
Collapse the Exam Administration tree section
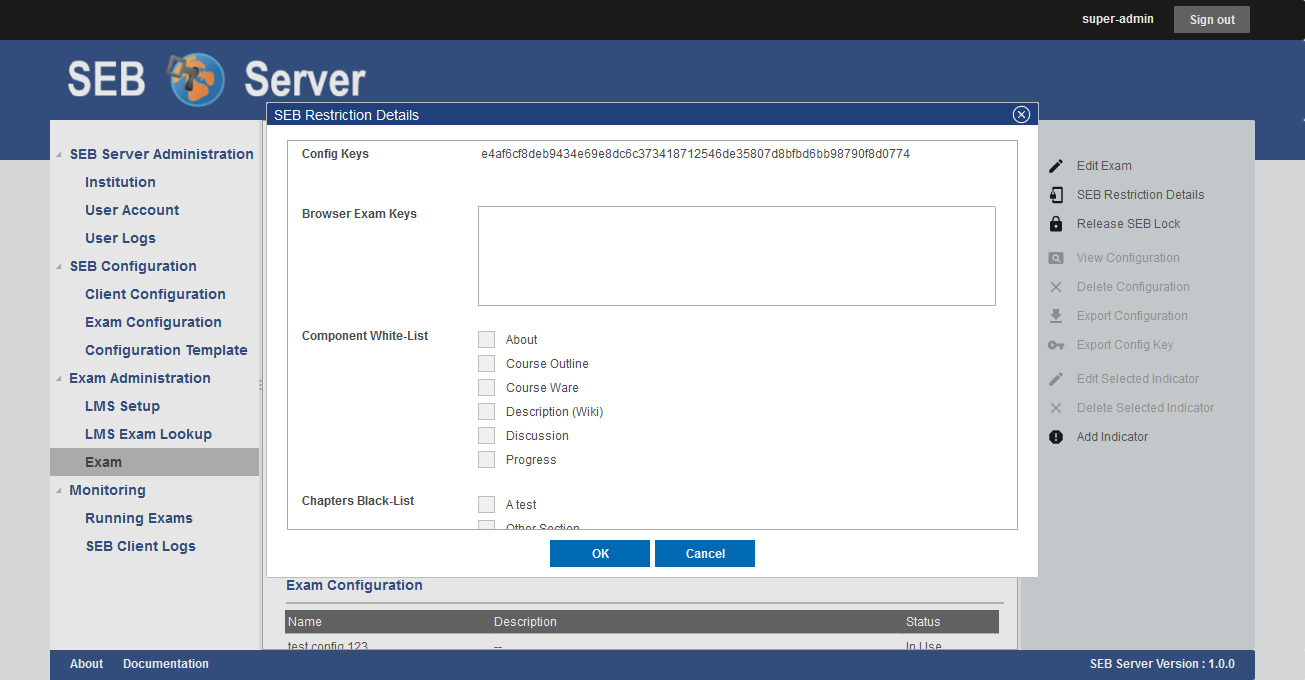(59, 379)
